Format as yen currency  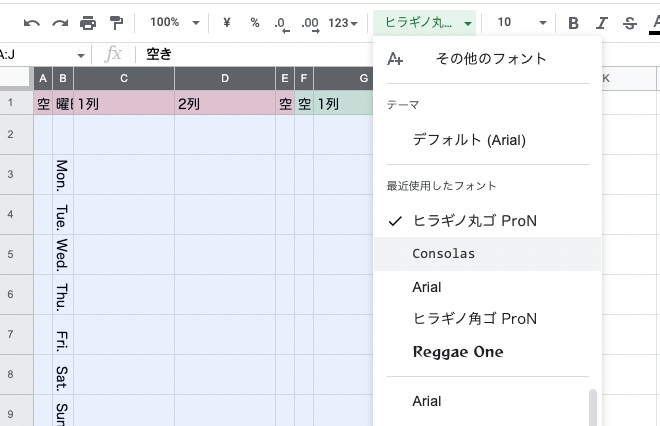226,22
